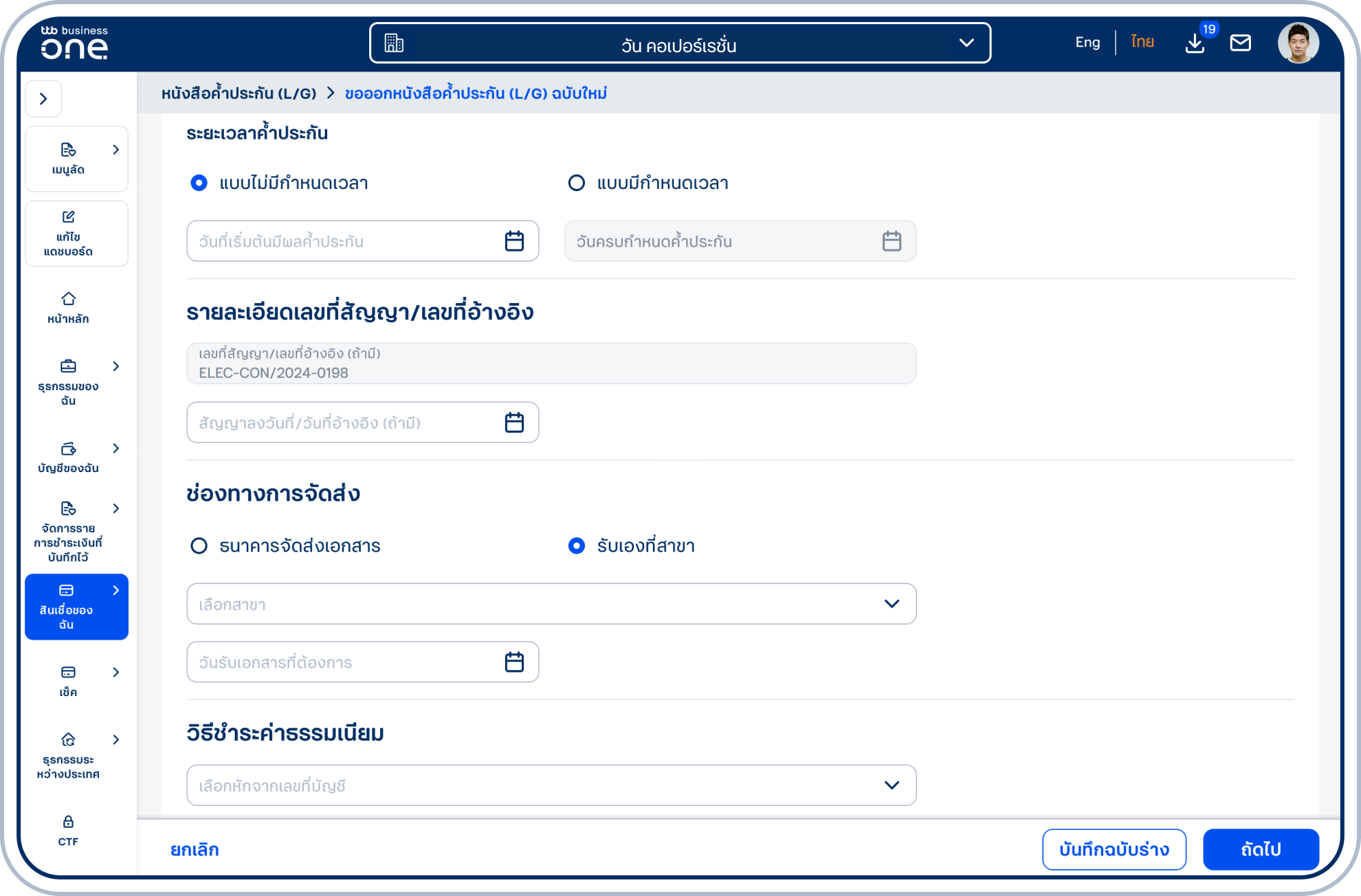The image size is (1361, 896).
Task: Click บันทึกฉบับร่าง save draft button
Action: tap(1114, 849)
